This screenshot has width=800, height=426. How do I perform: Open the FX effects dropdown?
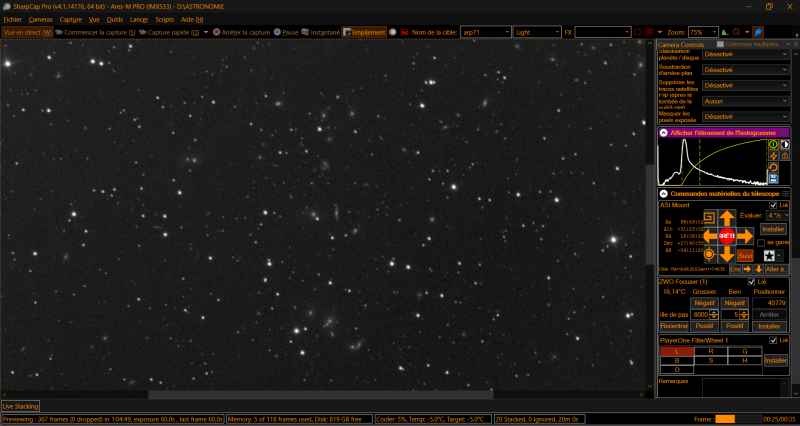603,32
